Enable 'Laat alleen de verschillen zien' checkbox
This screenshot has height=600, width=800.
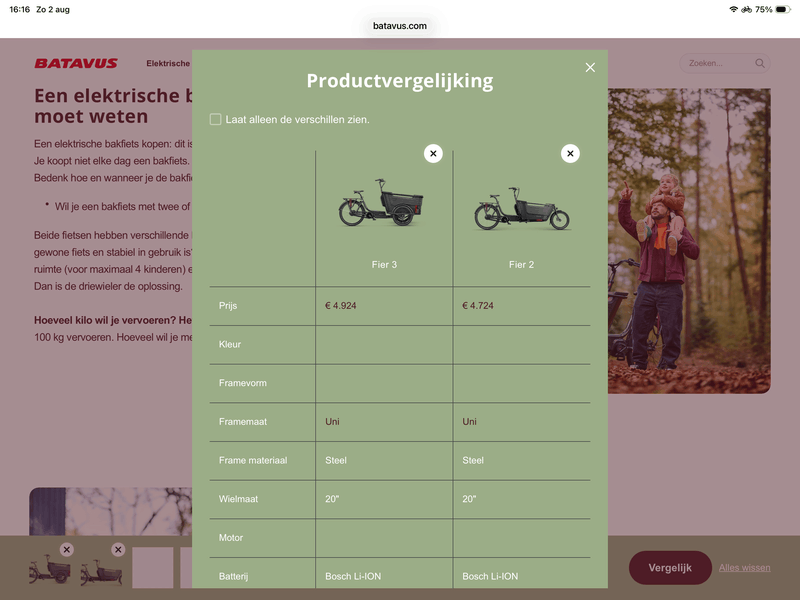[x=215, y=119]
